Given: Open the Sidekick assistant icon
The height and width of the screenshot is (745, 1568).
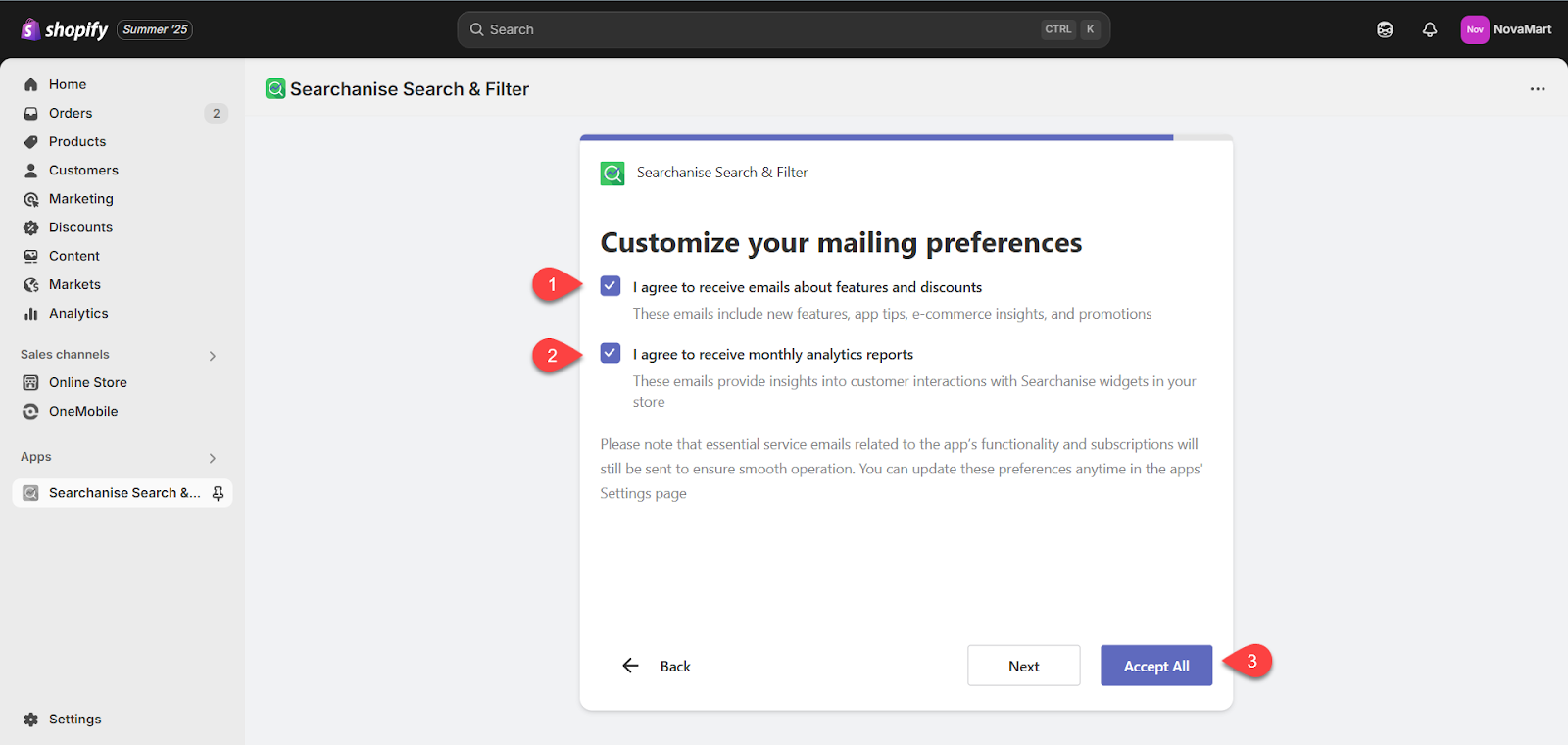Looking at the screenshot, I should coord(1385,29).
